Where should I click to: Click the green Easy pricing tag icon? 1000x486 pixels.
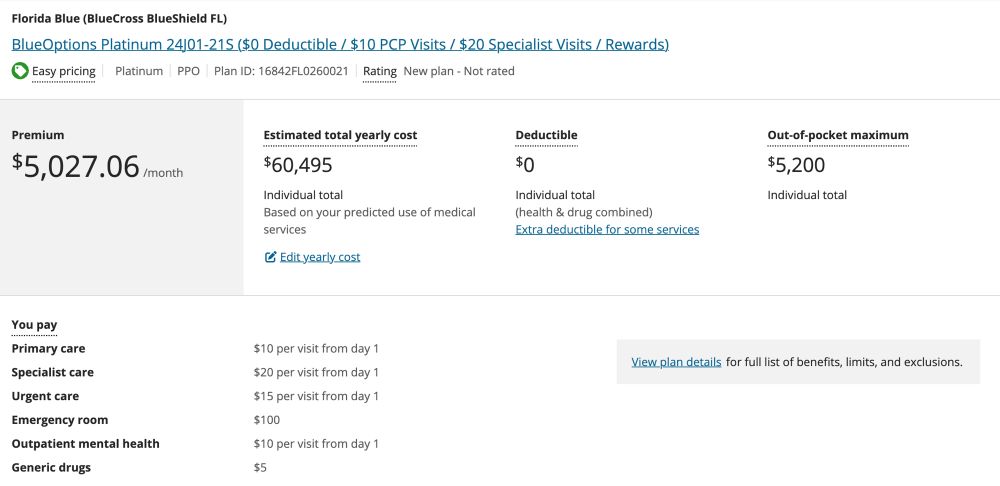(x=20, y=71)
